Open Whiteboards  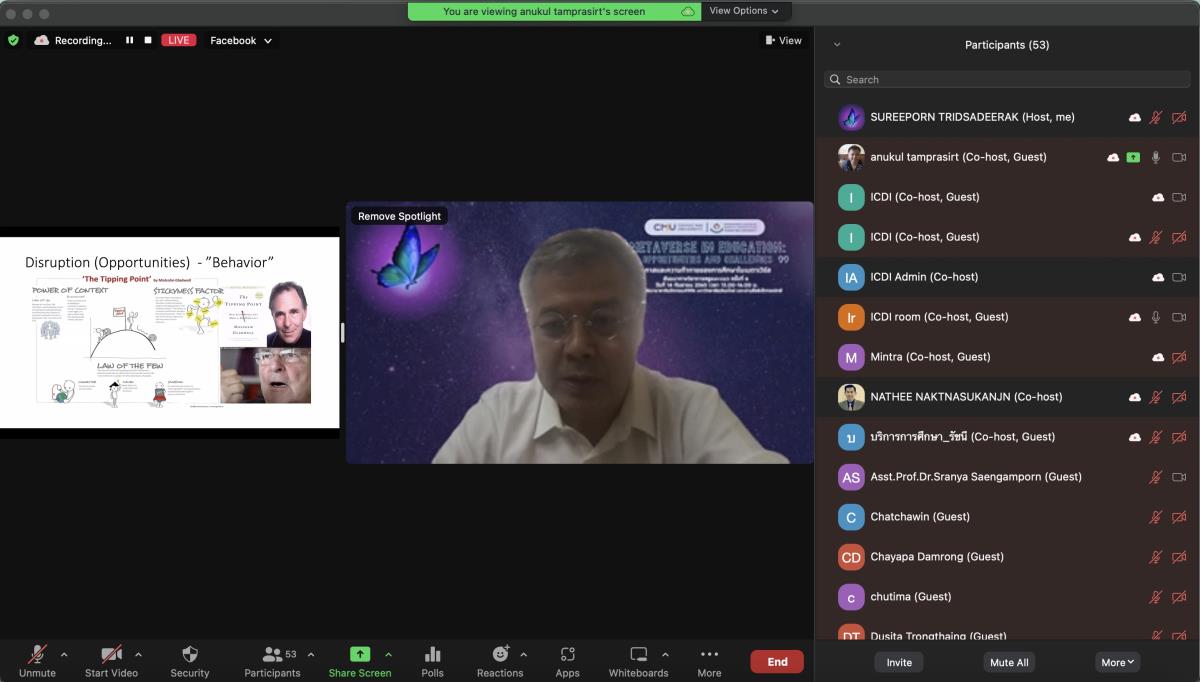638,660
